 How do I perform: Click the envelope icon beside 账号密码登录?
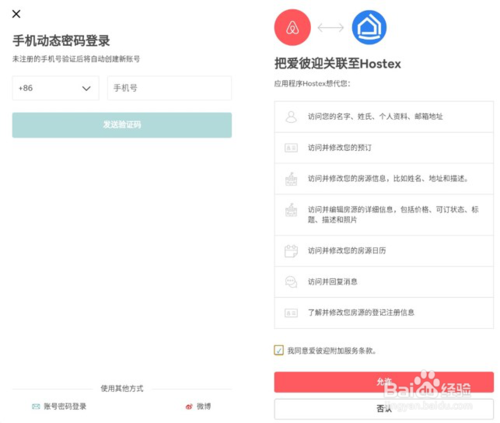(36, 406)
